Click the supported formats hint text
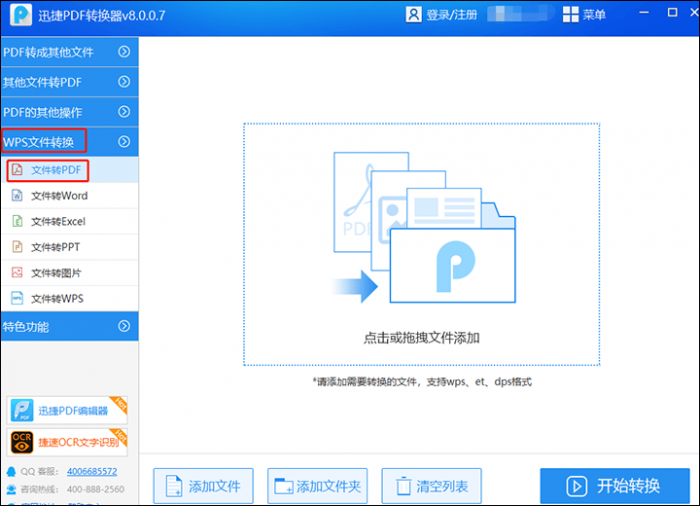 tap(422, 382)
